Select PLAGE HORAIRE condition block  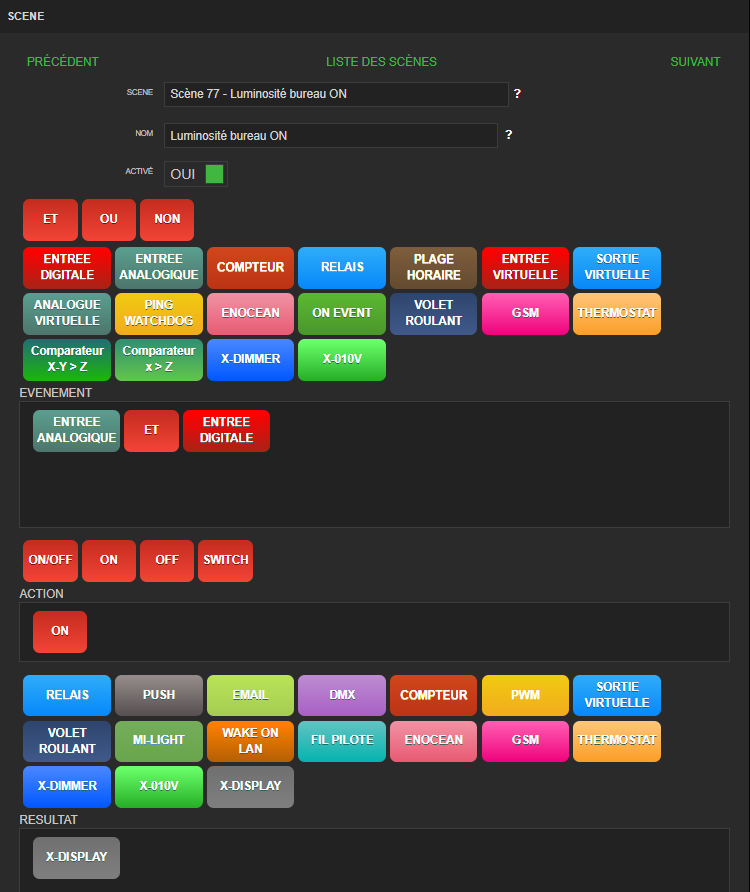pyautogui.click(x=434, y=267)
